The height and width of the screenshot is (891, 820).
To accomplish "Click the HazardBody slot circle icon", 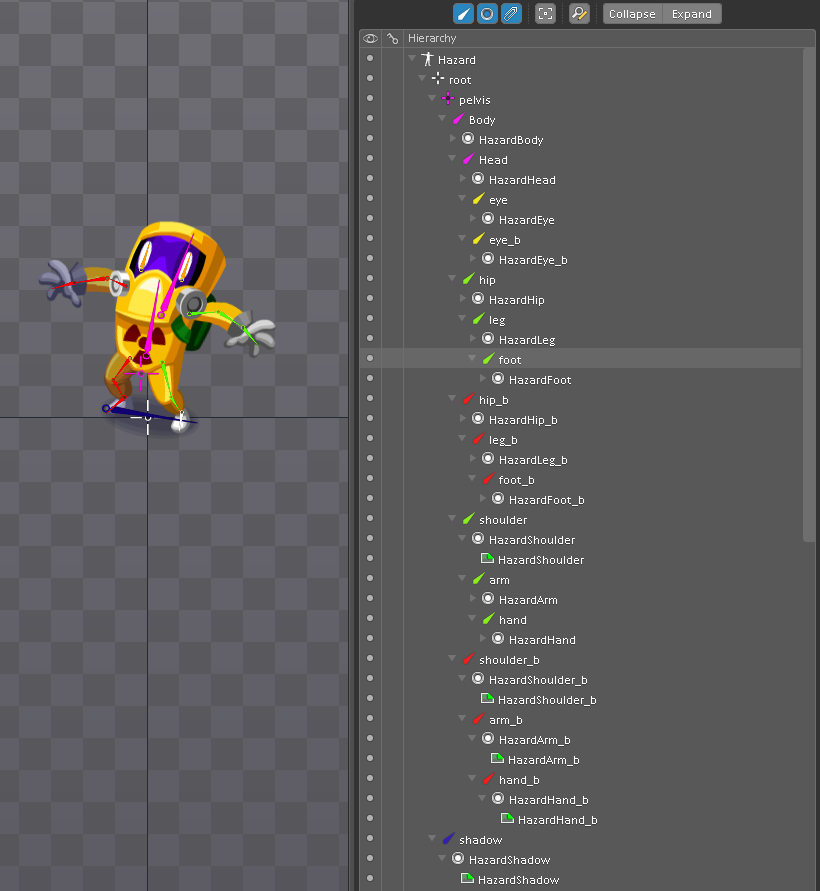I will [468, 139].
